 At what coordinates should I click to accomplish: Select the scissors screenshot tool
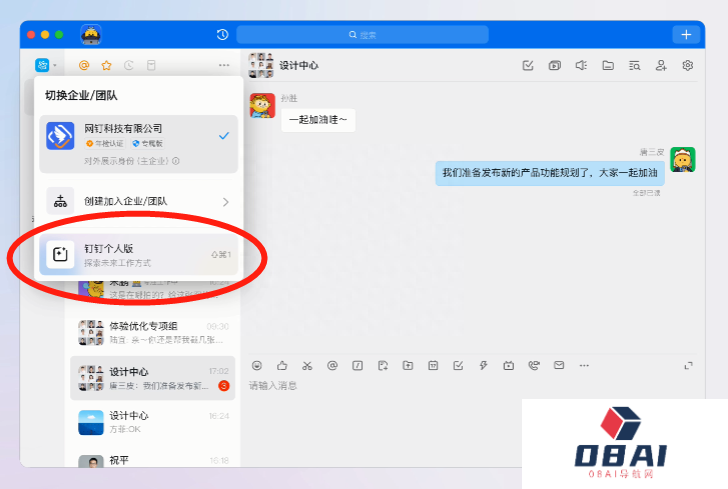tap(307, 366)
